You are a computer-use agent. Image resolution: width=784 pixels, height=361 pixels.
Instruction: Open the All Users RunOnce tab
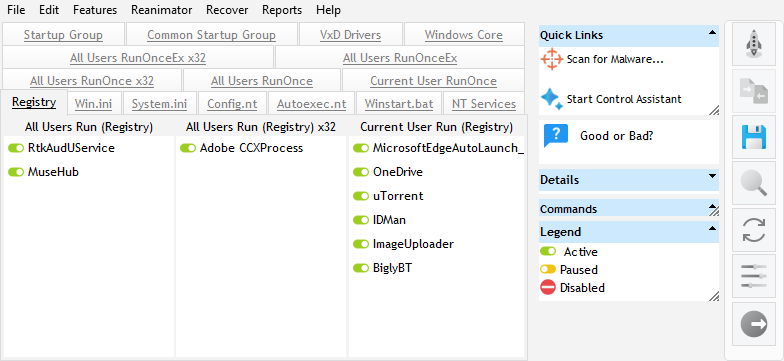[262, 81]
